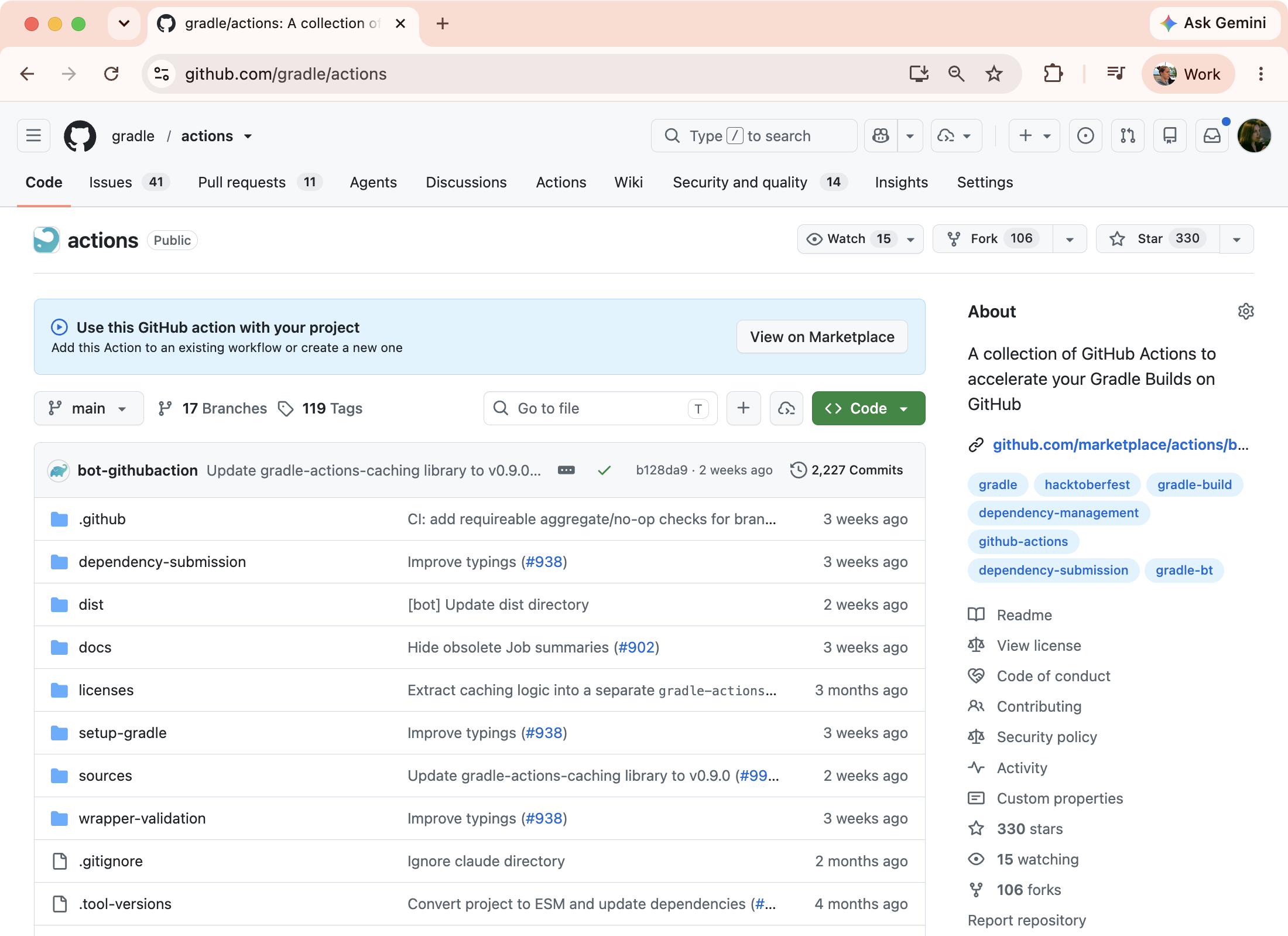Open the agent sessions dropdown in header

[x=956, y=136]
